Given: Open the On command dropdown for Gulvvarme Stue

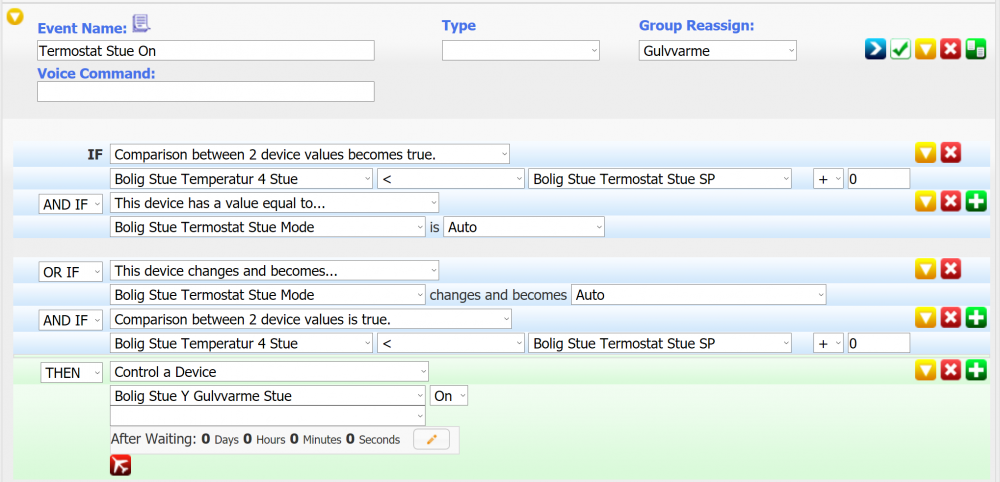Looking at the screenshot, I should pos(449,396).
